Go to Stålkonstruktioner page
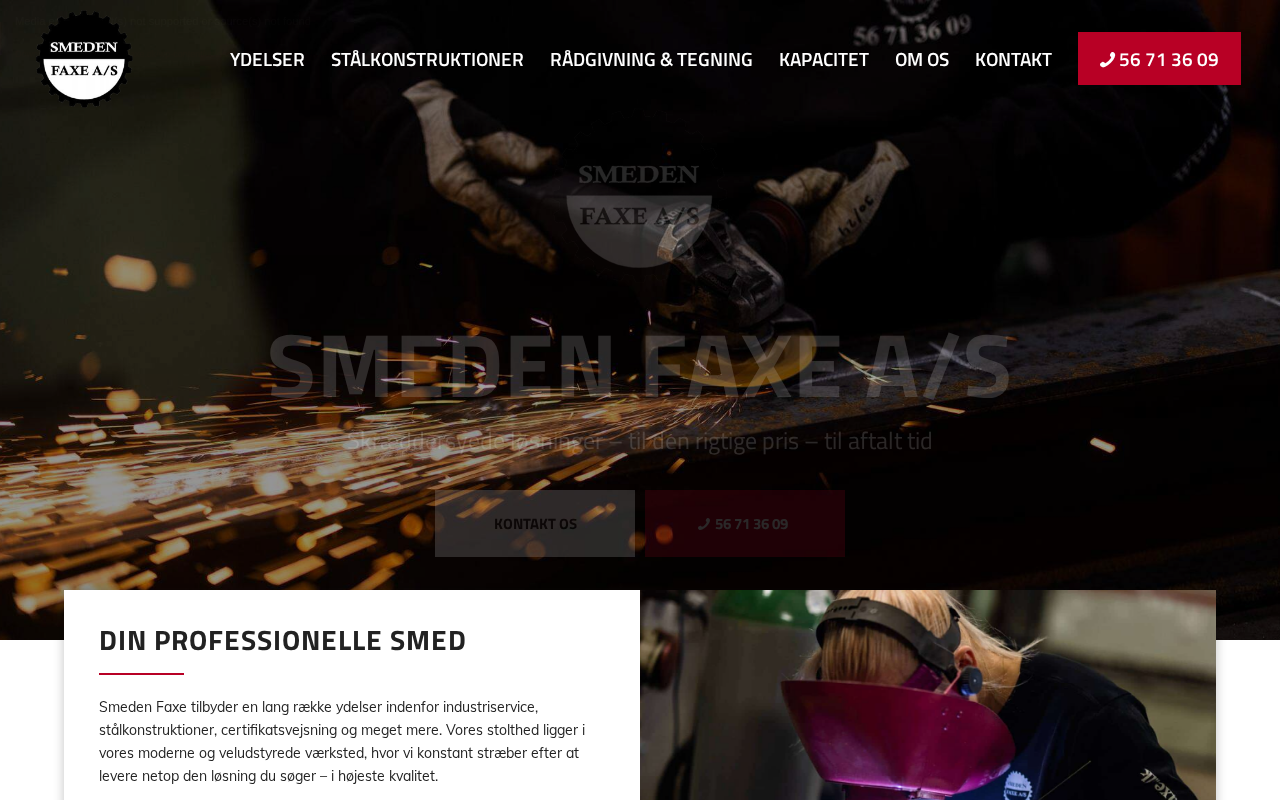 [427, 59]
